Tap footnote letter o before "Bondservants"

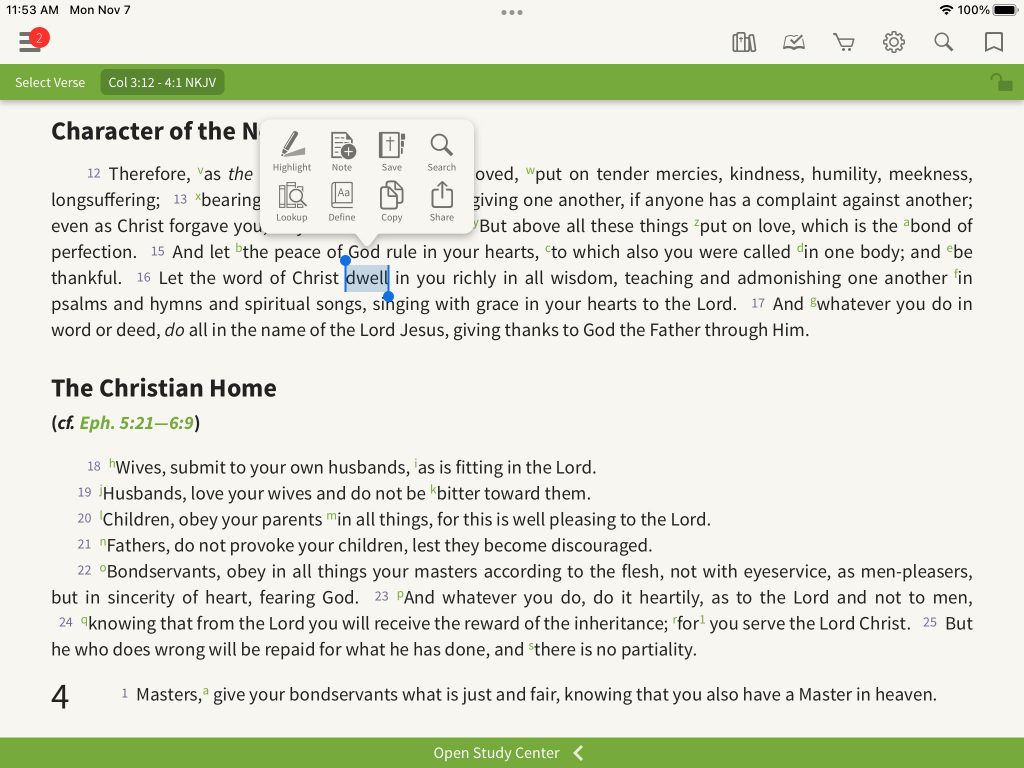[103, 568]
